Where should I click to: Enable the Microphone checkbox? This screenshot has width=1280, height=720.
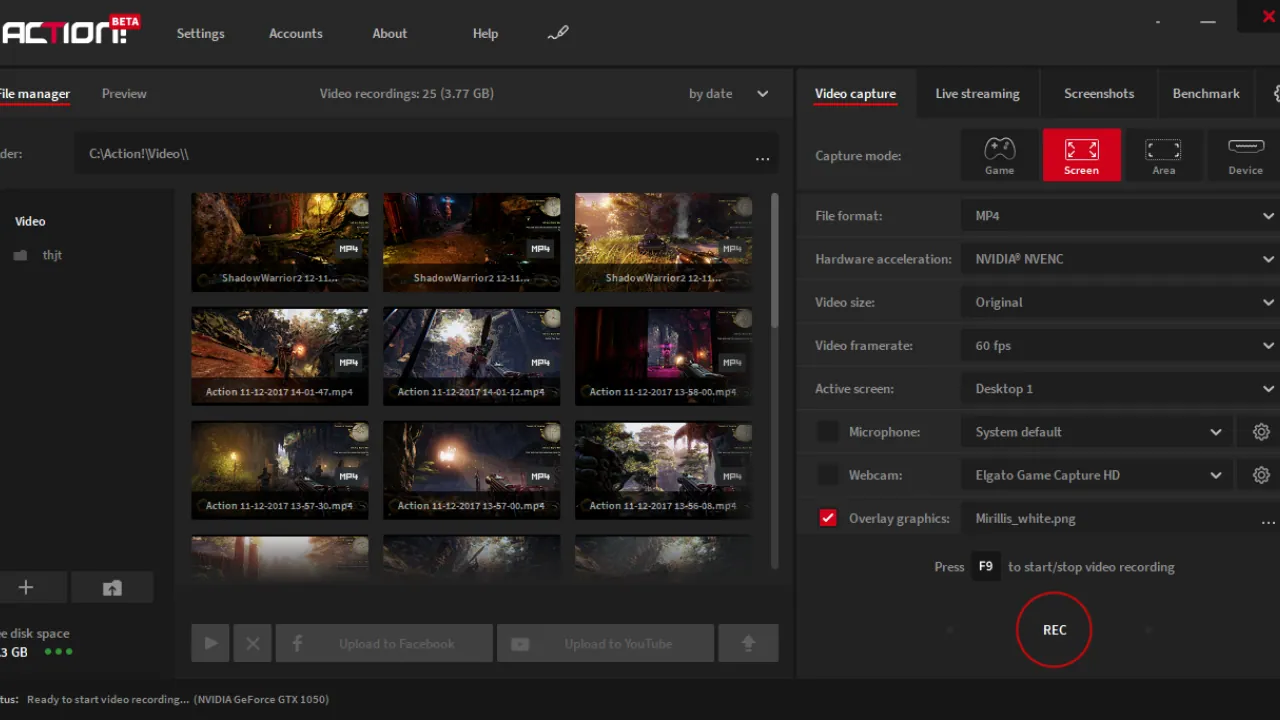828,432
